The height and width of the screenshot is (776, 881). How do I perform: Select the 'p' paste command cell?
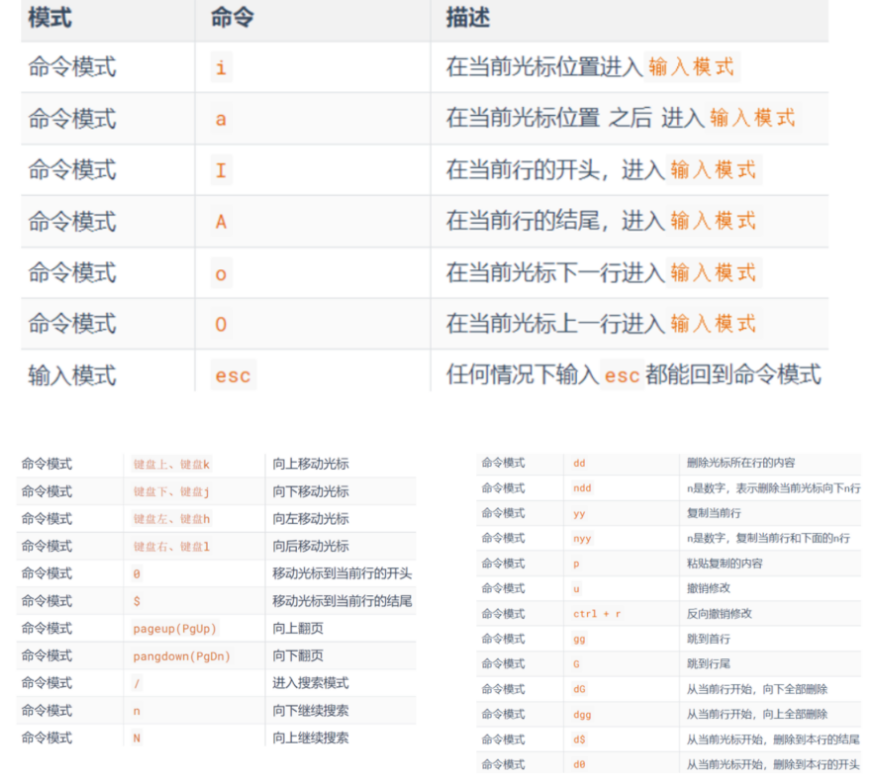[576, 564]
